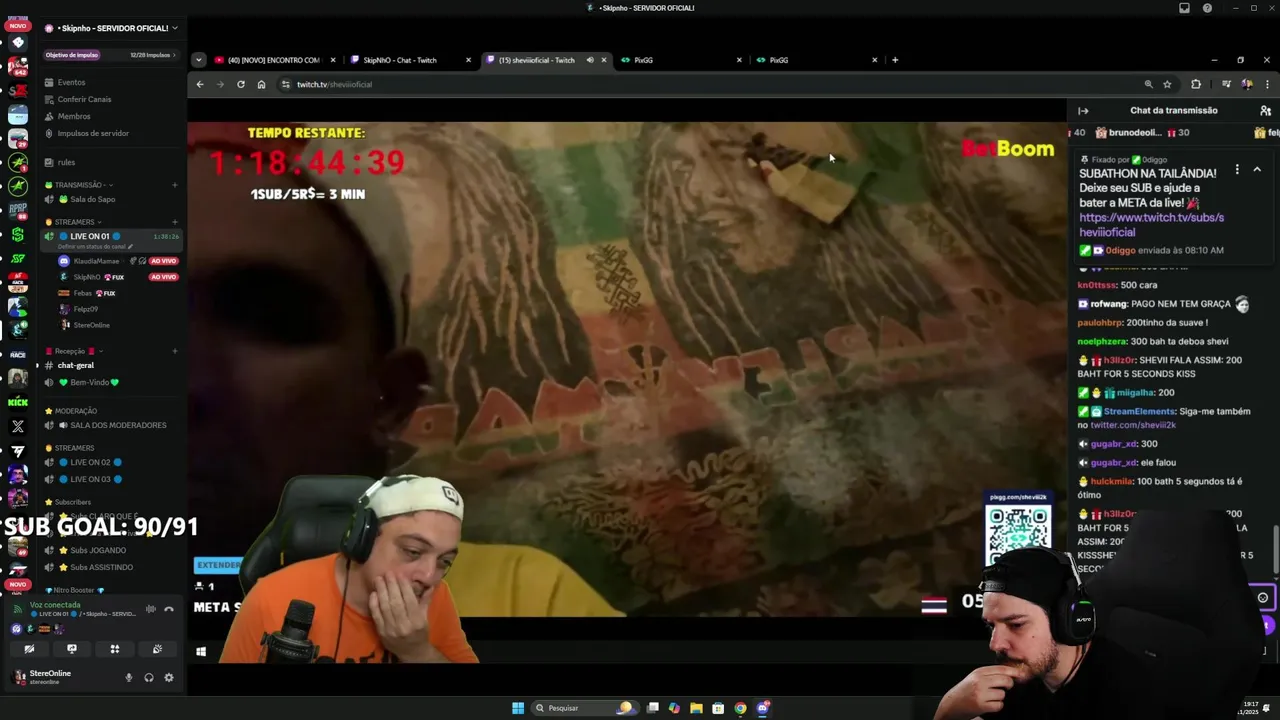This screenshot has height=720, width=1280.
Task: Add channel to TRANSMISSÃO category
Action: [x=174, y=185]
